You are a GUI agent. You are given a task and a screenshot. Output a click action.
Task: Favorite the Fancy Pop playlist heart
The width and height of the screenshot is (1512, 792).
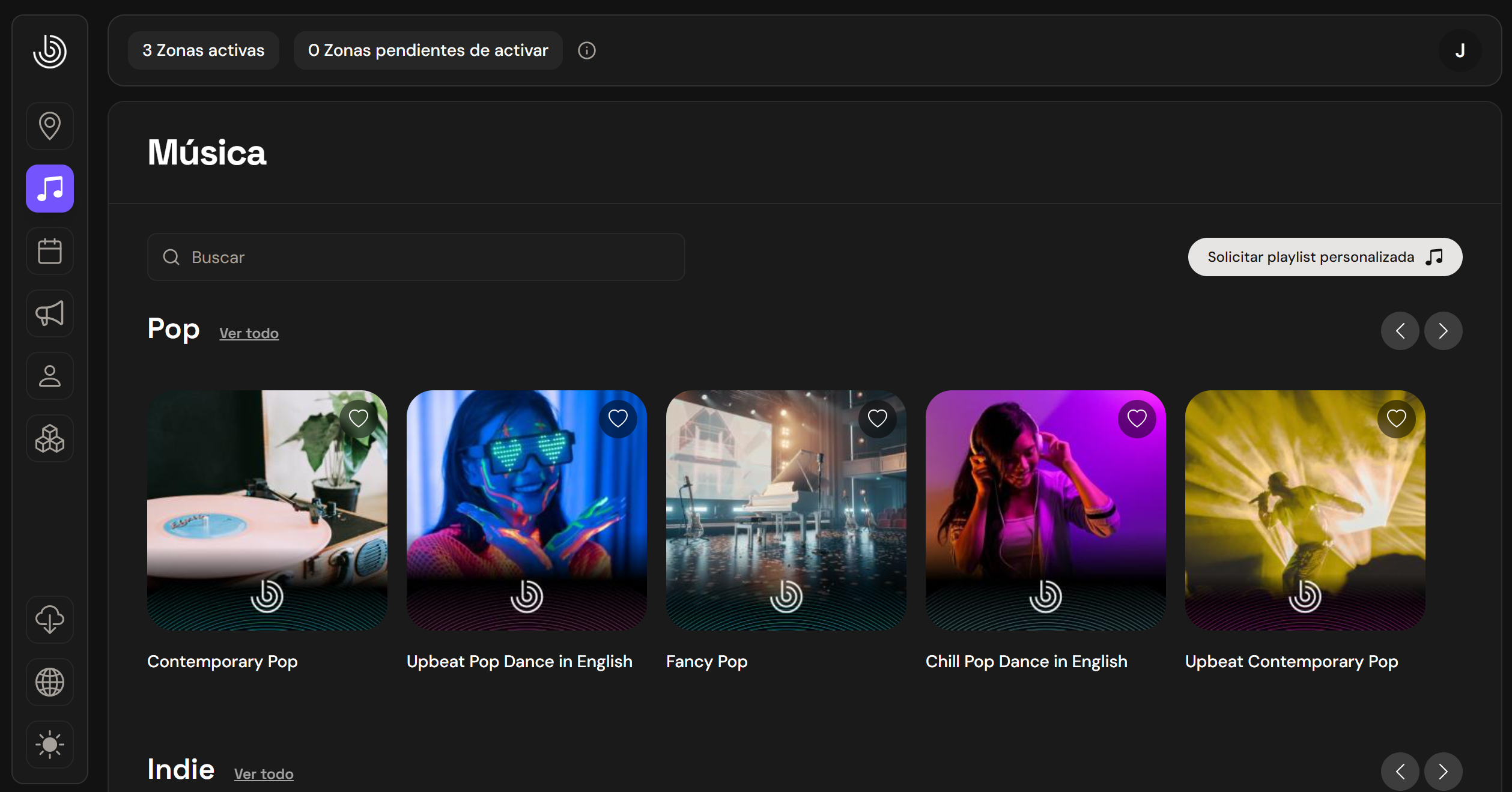[x=877, y=419]
